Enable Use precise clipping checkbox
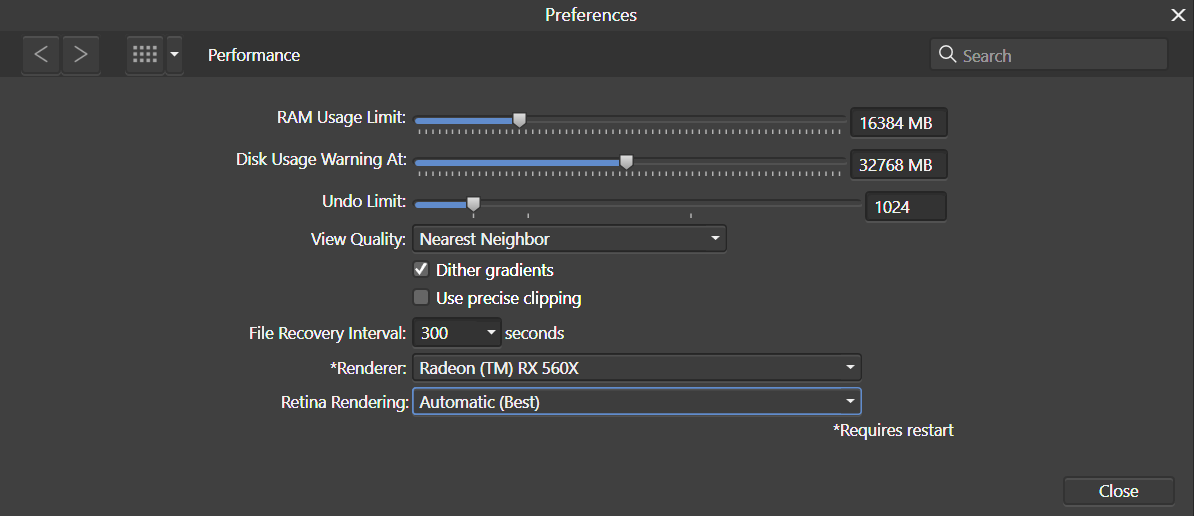The image size is (1194, 516). click(x=420, y=298)
